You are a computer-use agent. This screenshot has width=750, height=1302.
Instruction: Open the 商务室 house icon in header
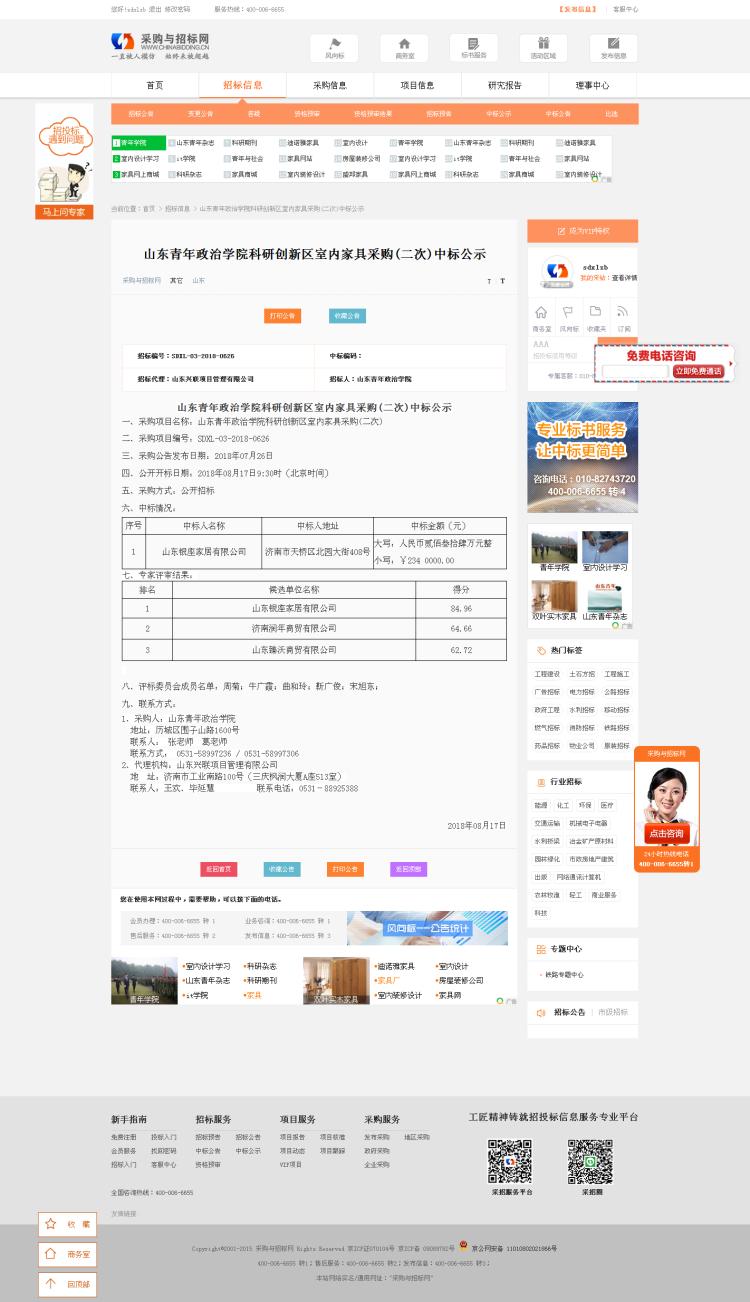tap(404, 47)
